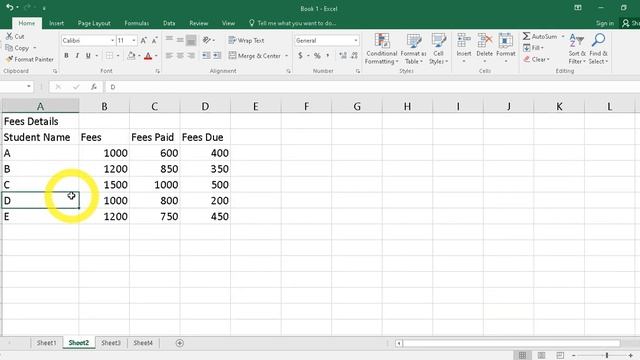
Task: Set top vertical alignment
Action: click(x=169, y=40)
